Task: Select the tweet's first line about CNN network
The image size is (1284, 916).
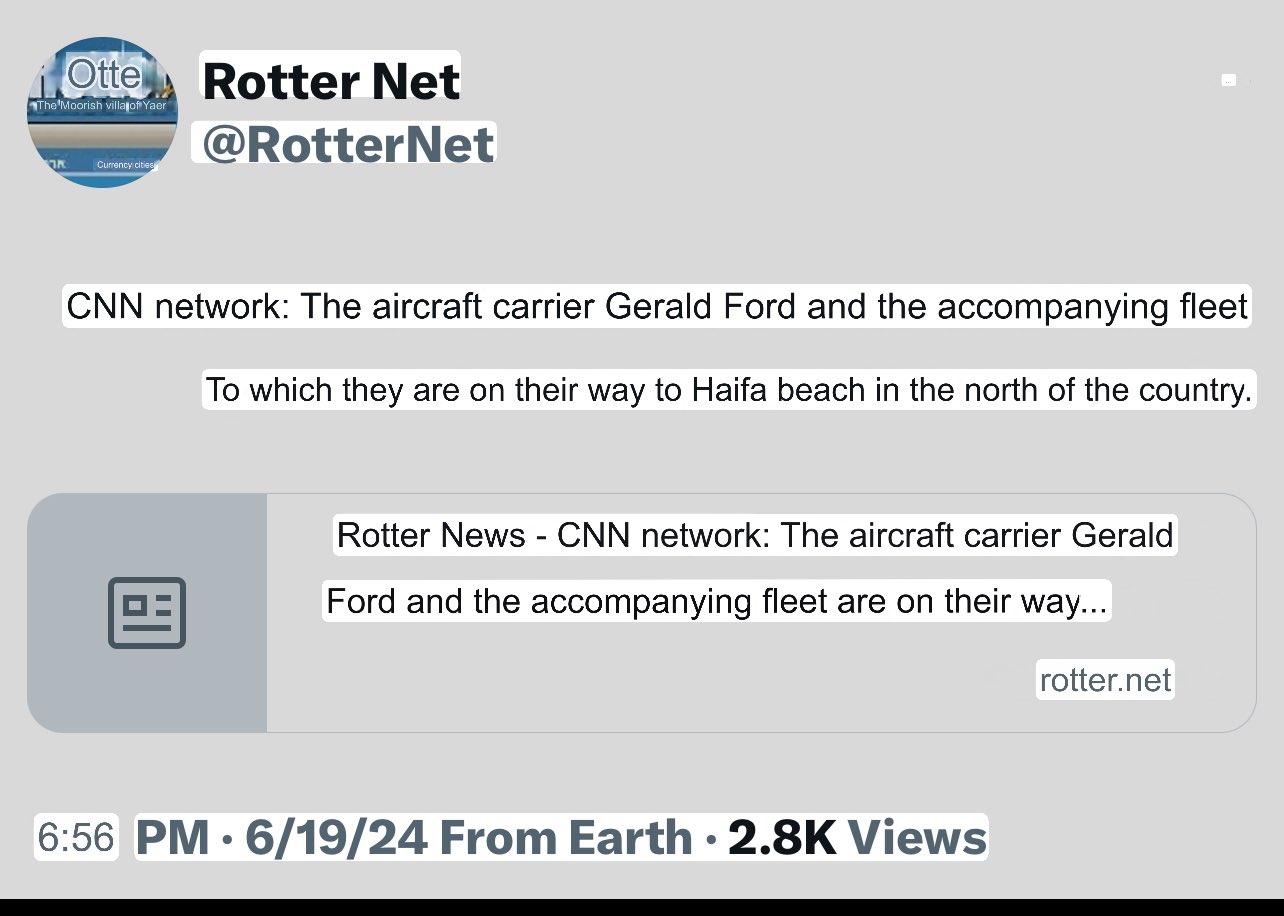Action: click(x=657, y=306)
